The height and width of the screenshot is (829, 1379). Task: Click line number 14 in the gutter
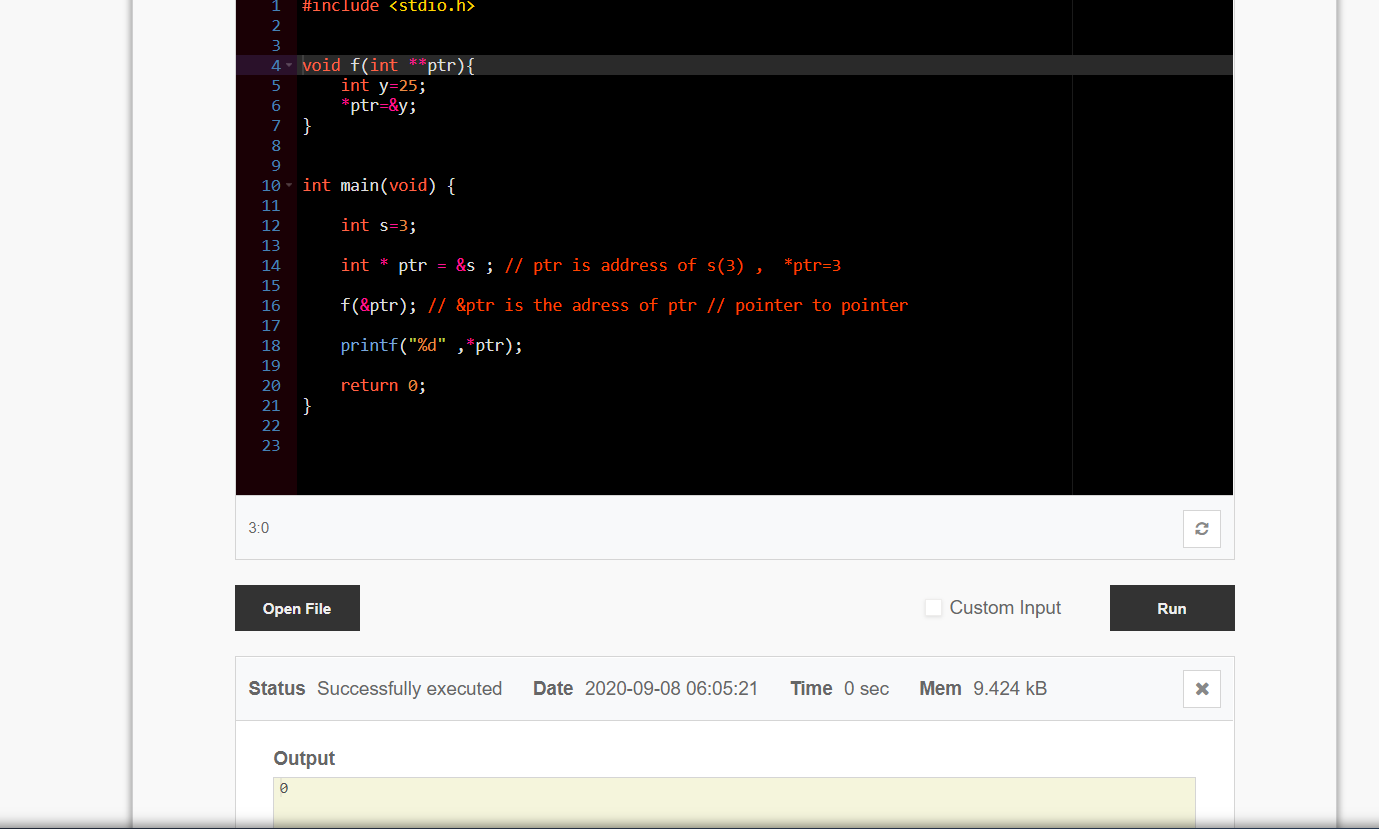271,265
